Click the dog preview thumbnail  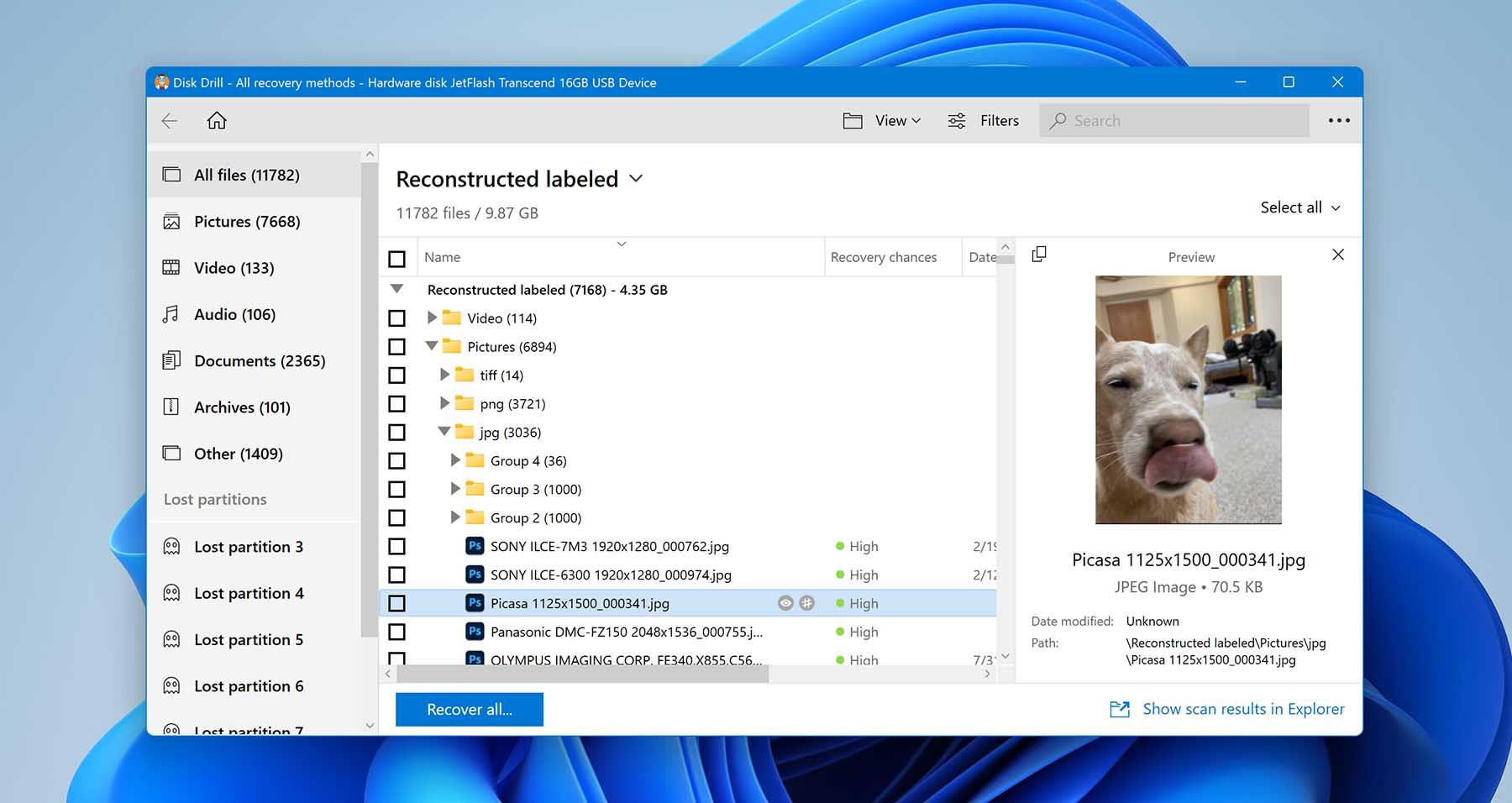click(1189, 400)
